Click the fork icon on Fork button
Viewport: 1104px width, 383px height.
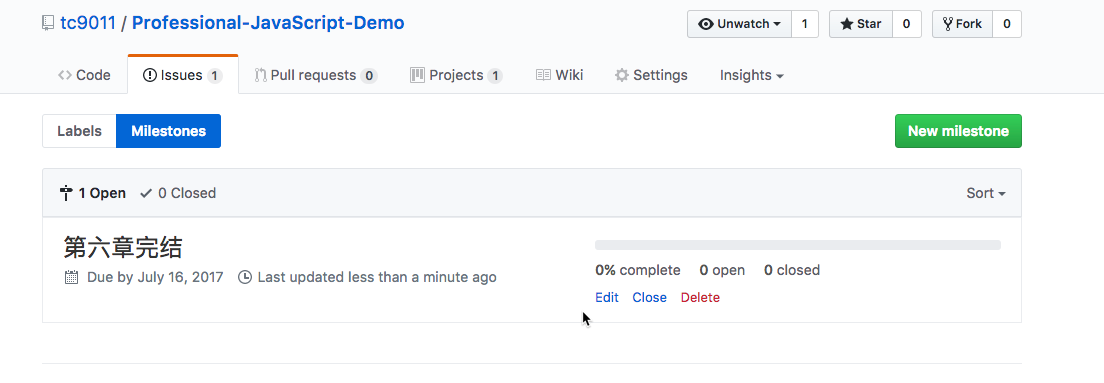pyautogui.click(x=948, y=24)
